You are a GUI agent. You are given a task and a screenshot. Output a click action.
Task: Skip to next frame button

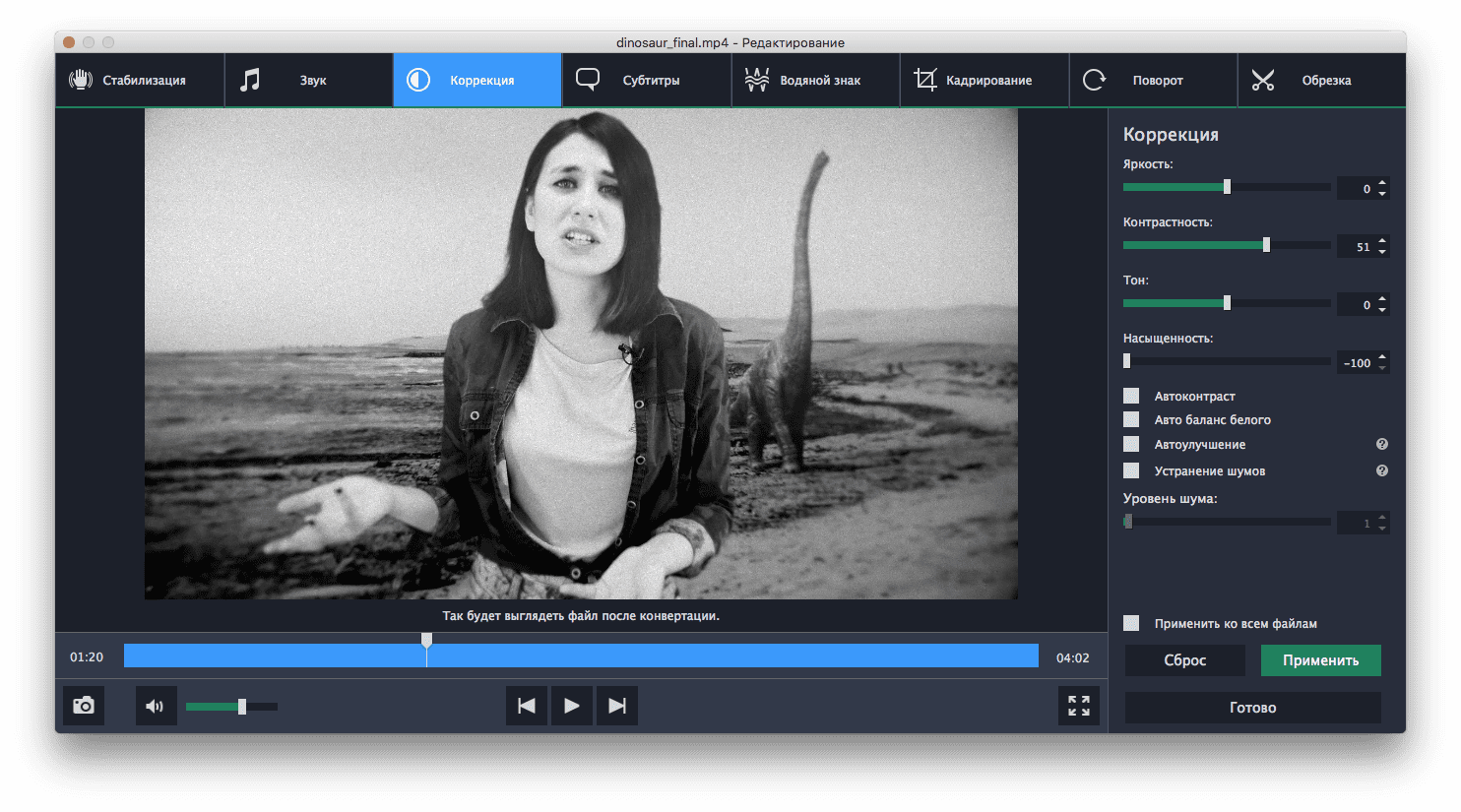click(x=617, y=706)
